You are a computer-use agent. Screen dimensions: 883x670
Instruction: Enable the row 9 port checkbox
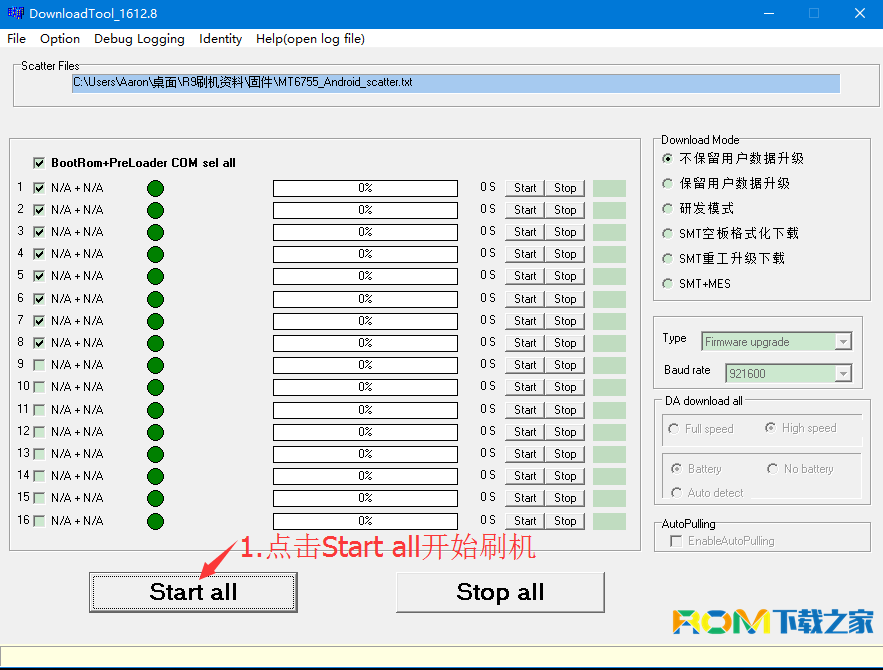[x=39, y=365]
